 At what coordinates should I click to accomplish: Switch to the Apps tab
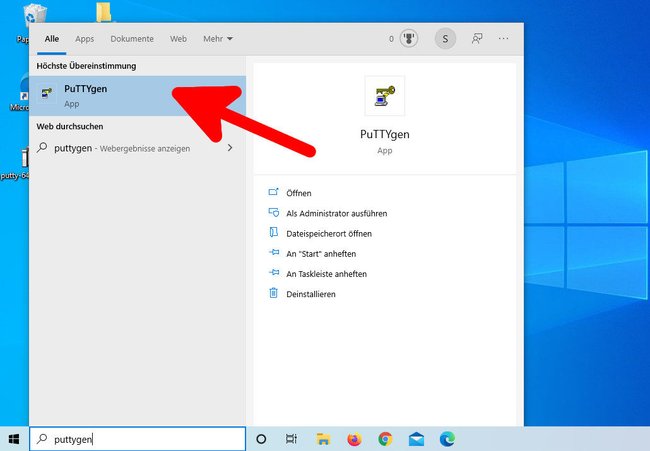[85, 39]
